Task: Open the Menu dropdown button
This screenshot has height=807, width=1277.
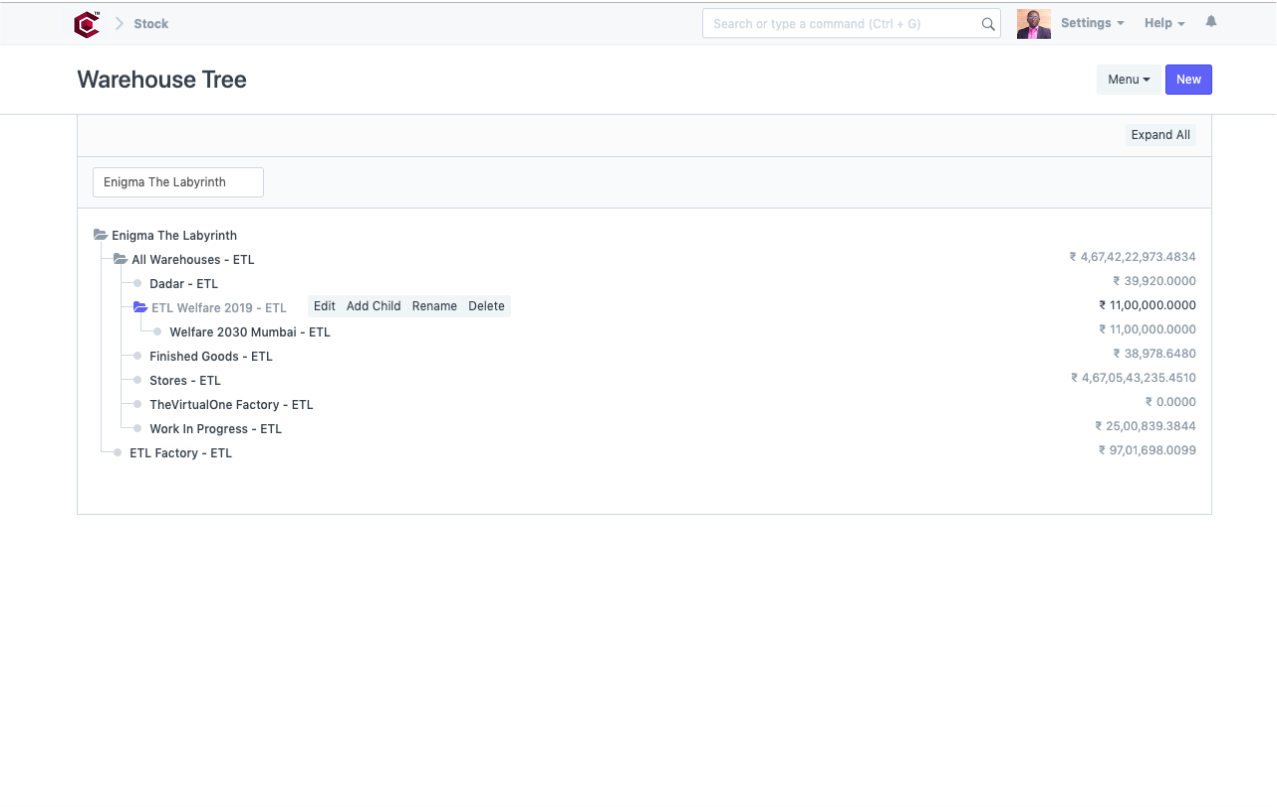Action: [1128, 80]
